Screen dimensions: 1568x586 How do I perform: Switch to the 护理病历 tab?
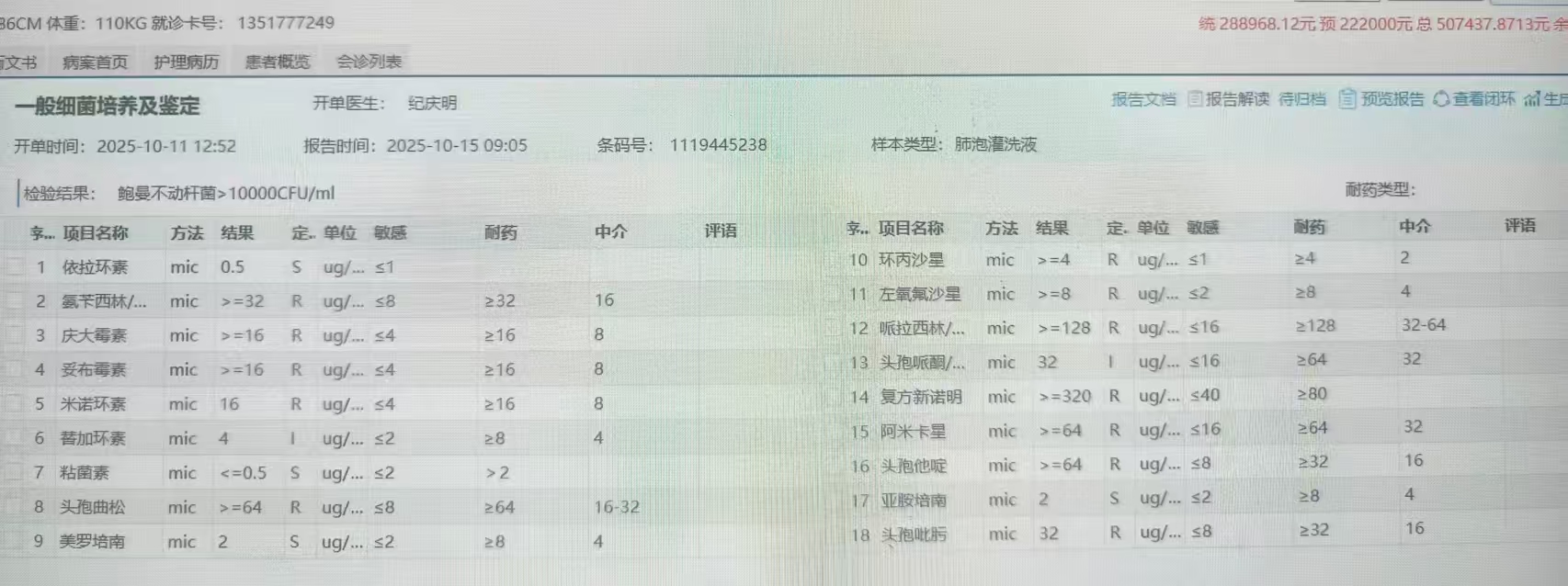186,62
